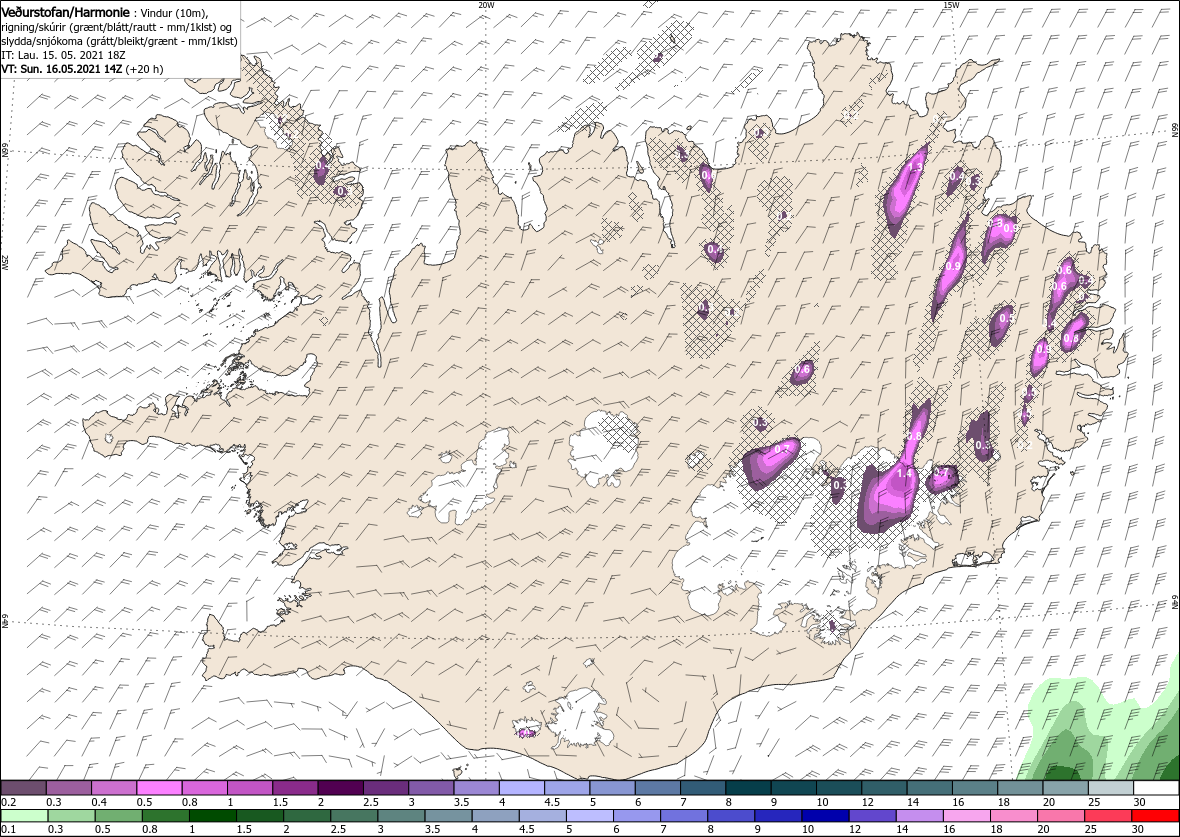Pick the dark mauve 0.2 swatch in purple legend
Viewport: 1180px width, 837px height.
tap(24, 787)
